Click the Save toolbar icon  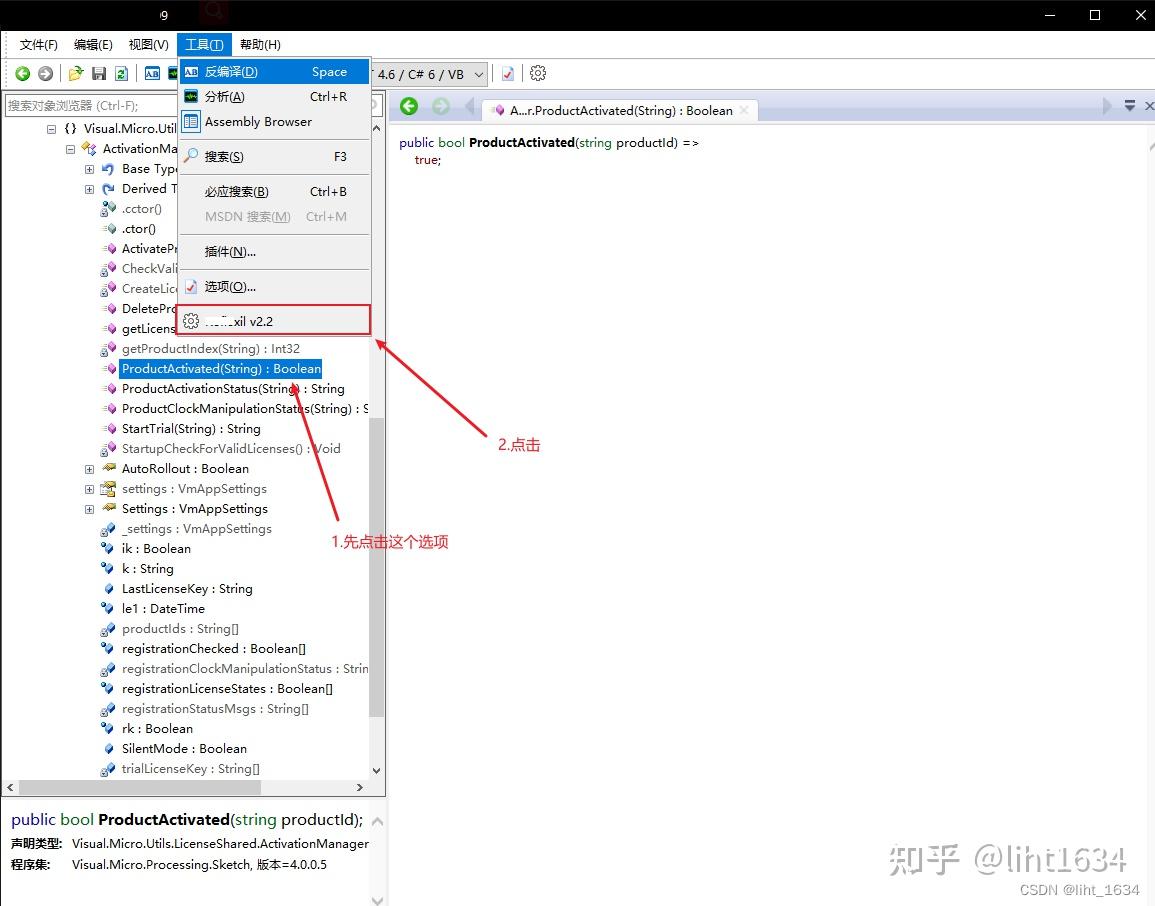pyautogui.click(x=99, y=73)
